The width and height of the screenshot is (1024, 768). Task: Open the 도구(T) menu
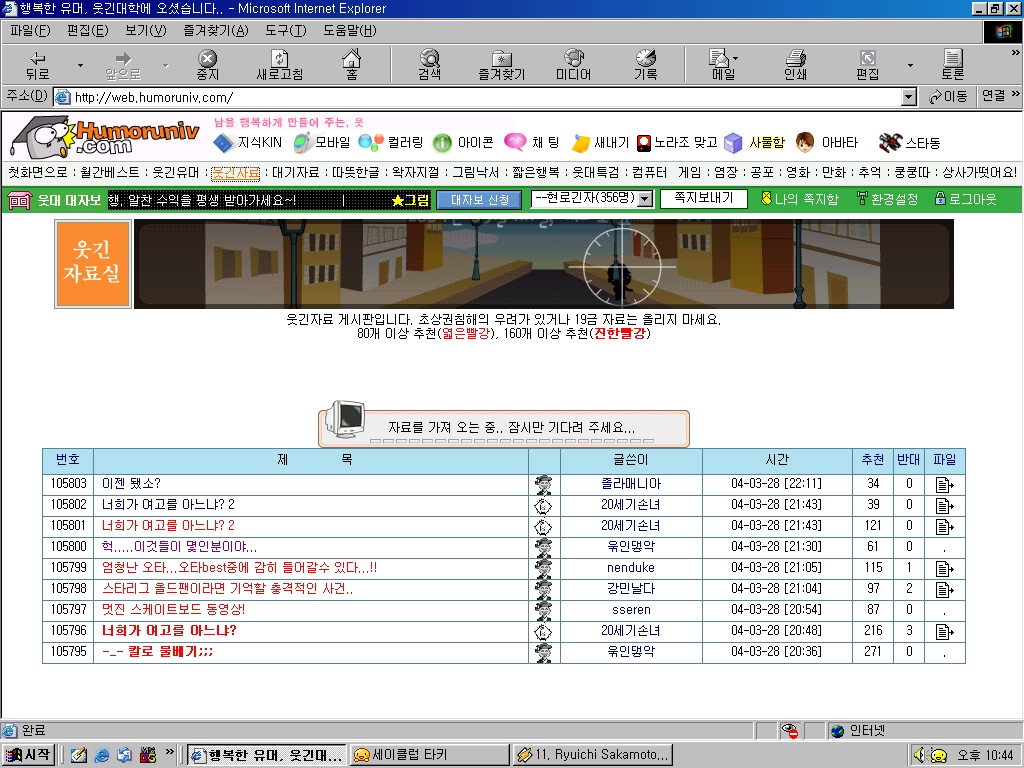285,31
